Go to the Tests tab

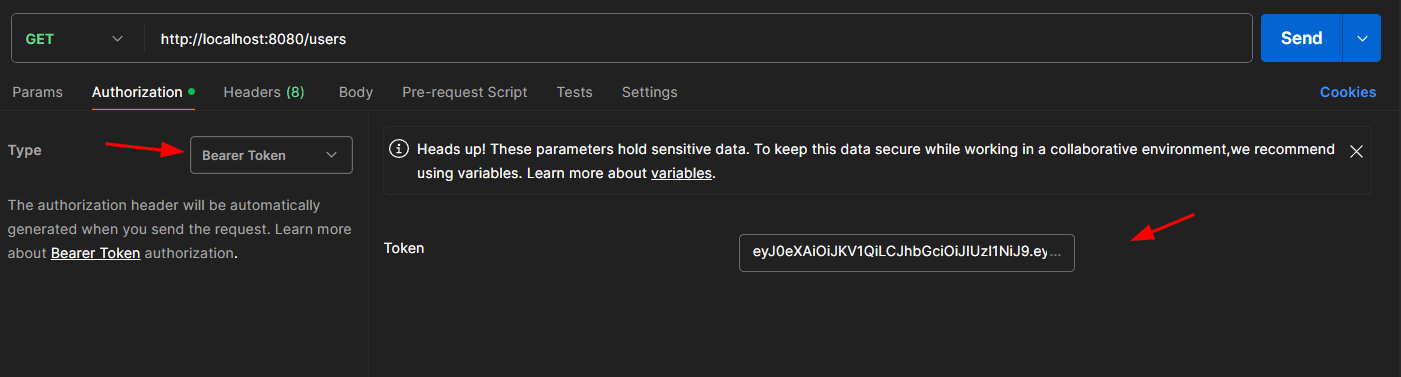click(575, 92)
